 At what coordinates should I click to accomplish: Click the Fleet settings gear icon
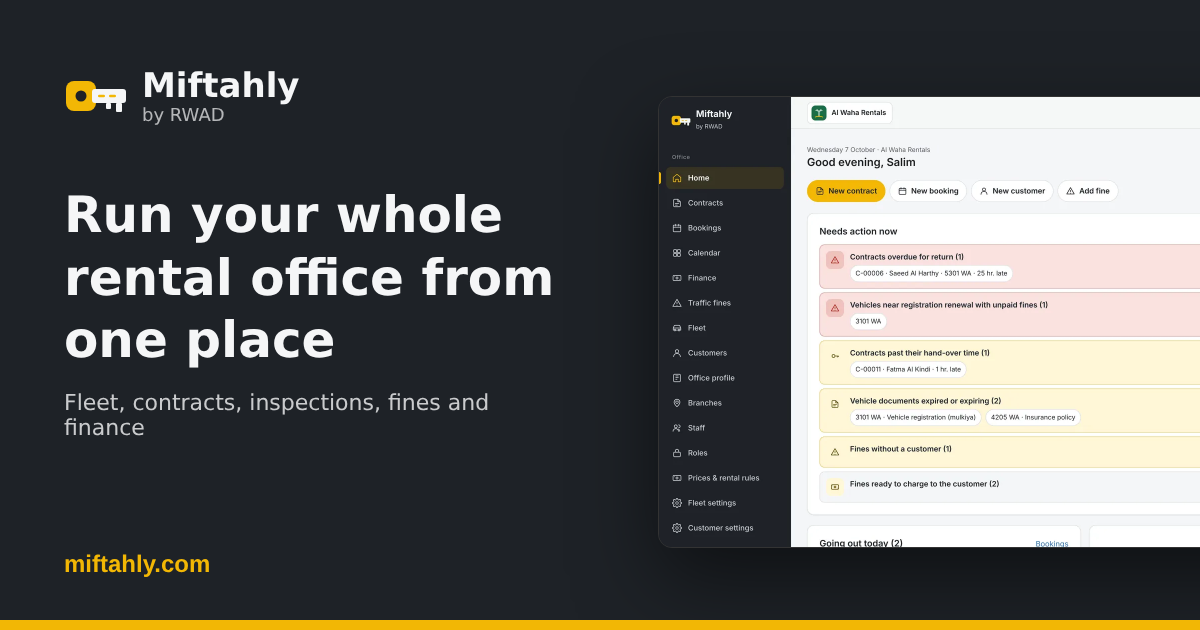[677, 503]
